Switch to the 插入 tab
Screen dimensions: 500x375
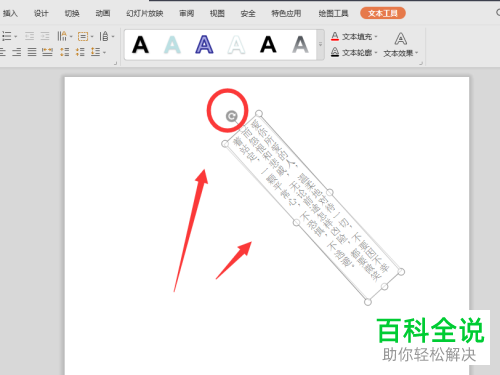tap(10, 13)
